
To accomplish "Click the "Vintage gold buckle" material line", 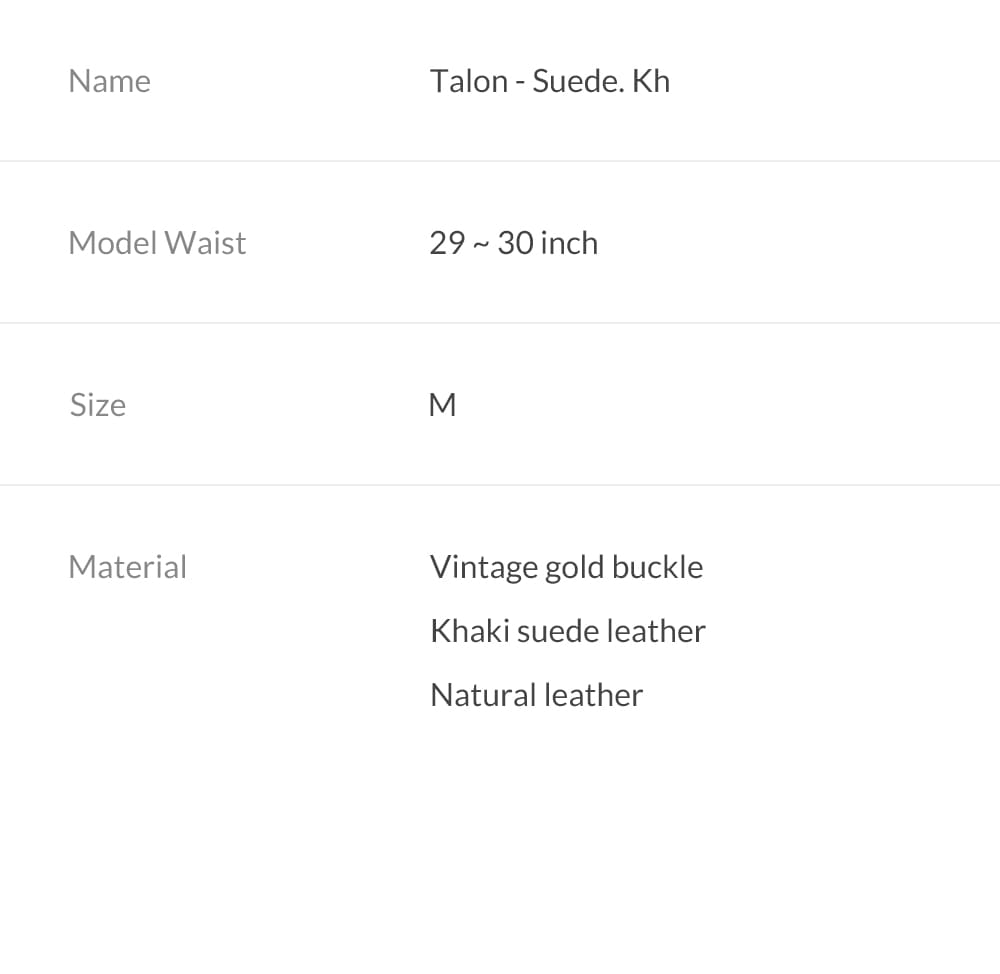I will [566, 567].
